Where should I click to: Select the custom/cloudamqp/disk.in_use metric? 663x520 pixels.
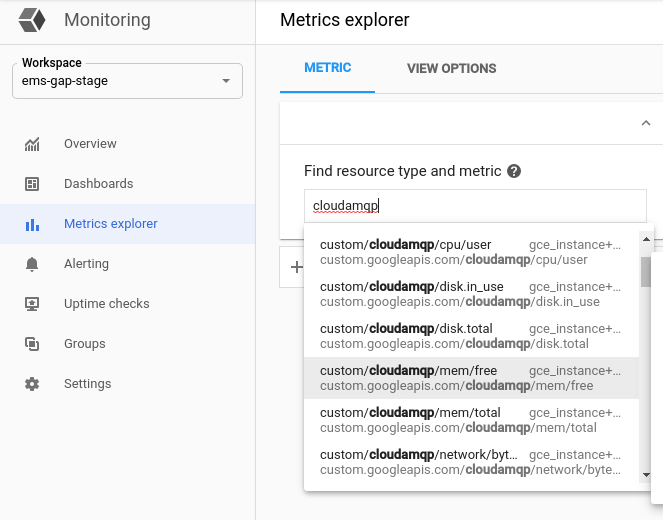coord(471,294)
